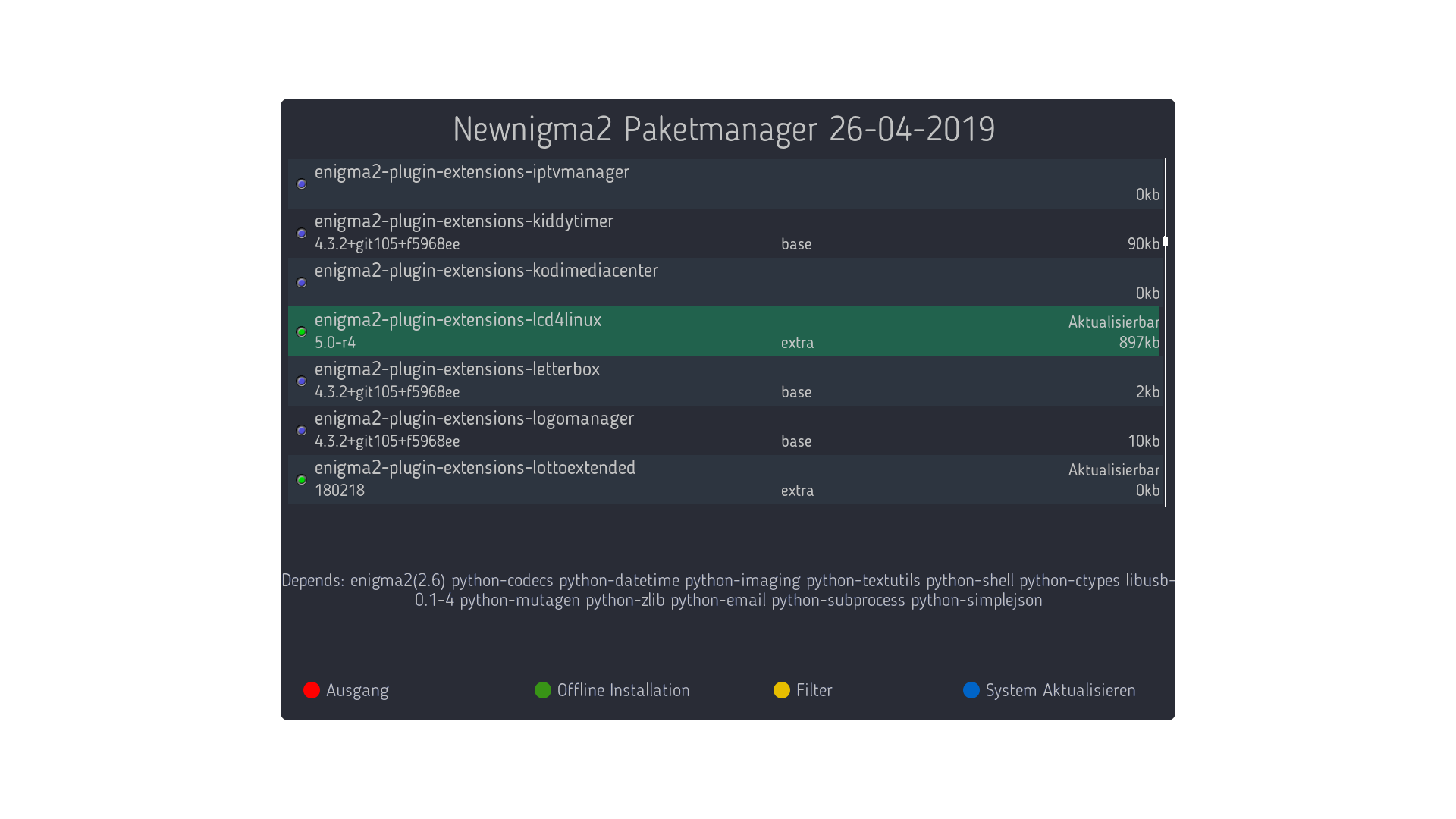The image size is (1456, 819).
Task: Click the Depends description text
Action: 728,590
